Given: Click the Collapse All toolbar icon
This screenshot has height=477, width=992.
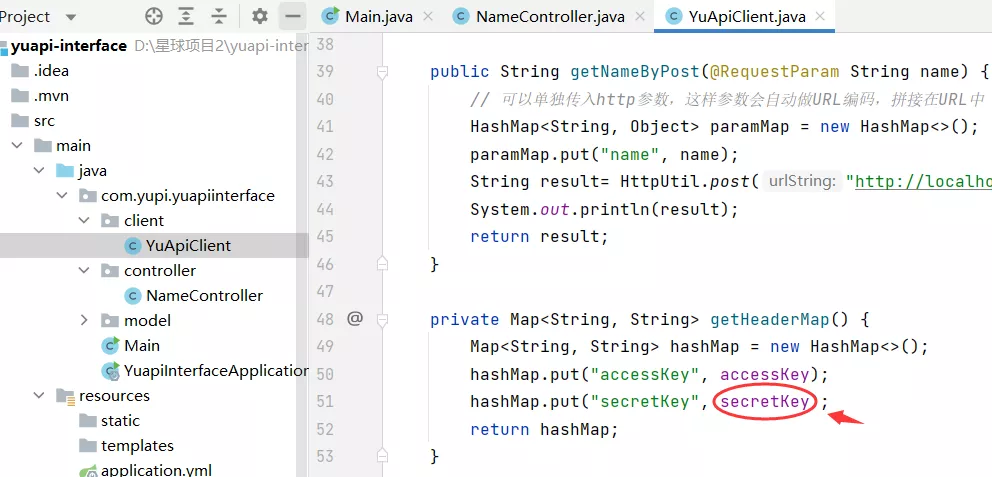Looking at the screenshot, I should click(x=219, y=16).
